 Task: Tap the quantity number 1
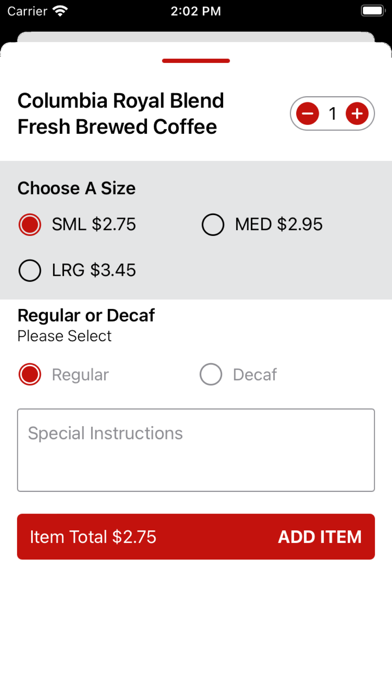point(332,114)
